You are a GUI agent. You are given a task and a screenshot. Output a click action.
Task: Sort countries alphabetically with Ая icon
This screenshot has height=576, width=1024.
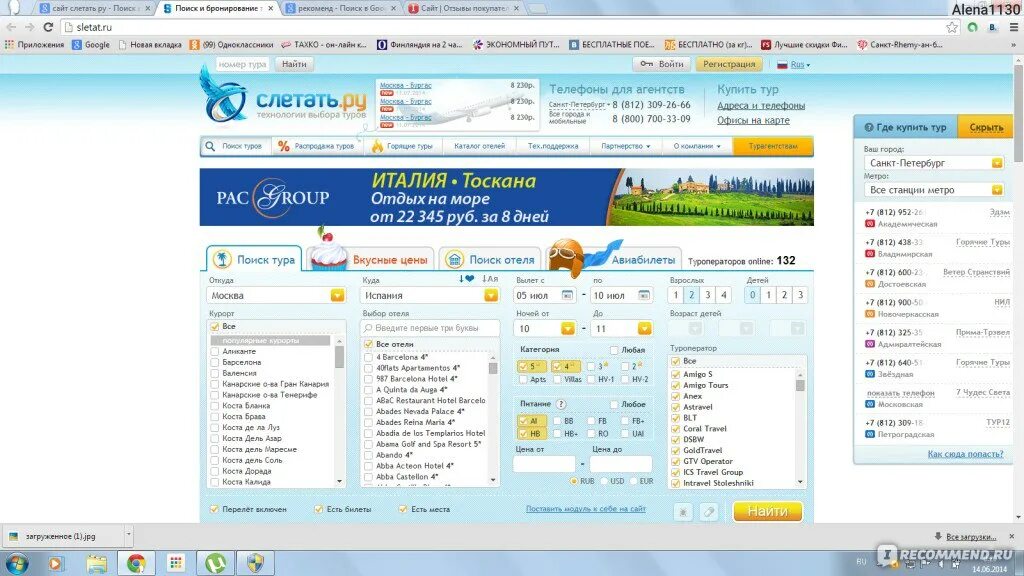click(490, 279)
